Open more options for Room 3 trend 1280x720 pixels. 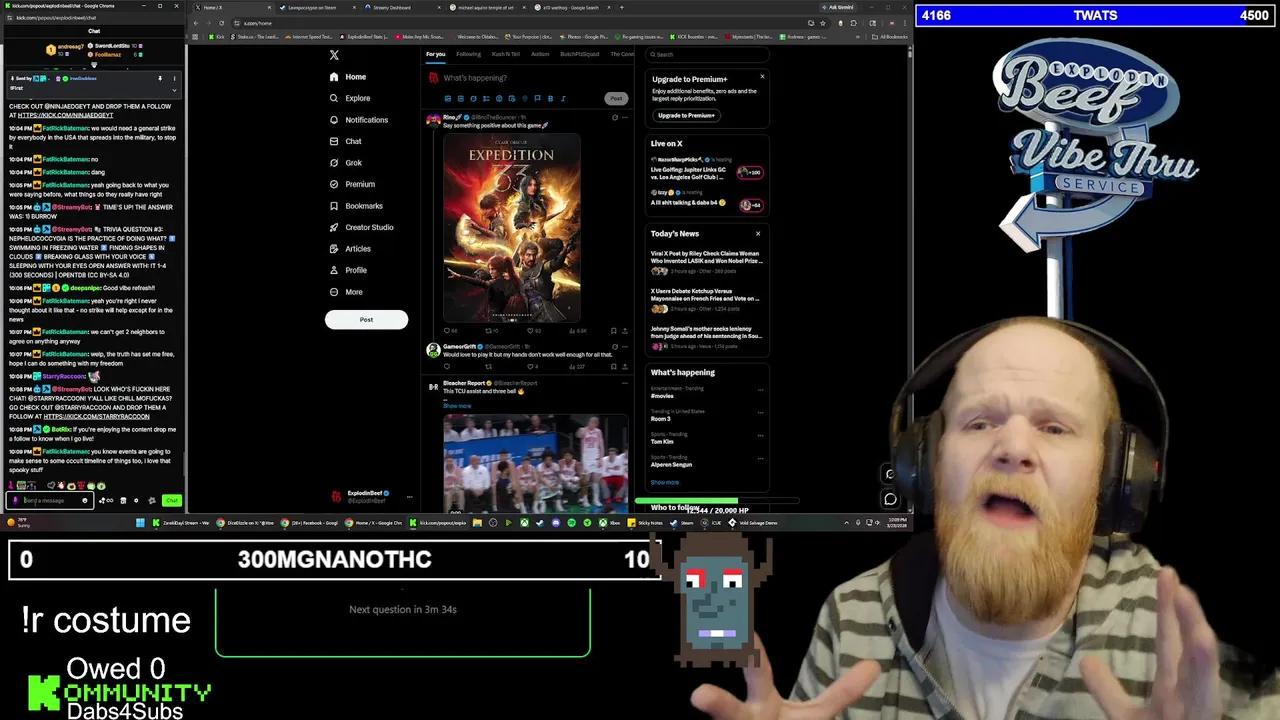[x=761, y=414]
